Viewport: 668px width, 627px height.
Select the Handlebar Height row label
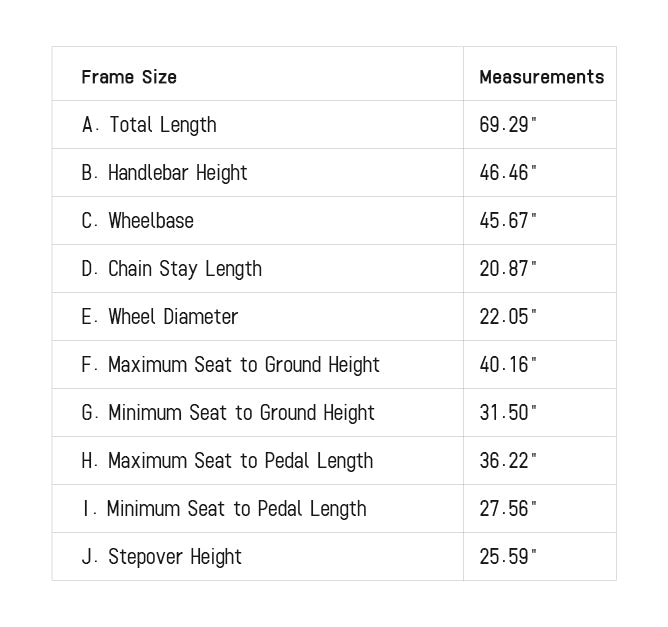tap(164, 173)
